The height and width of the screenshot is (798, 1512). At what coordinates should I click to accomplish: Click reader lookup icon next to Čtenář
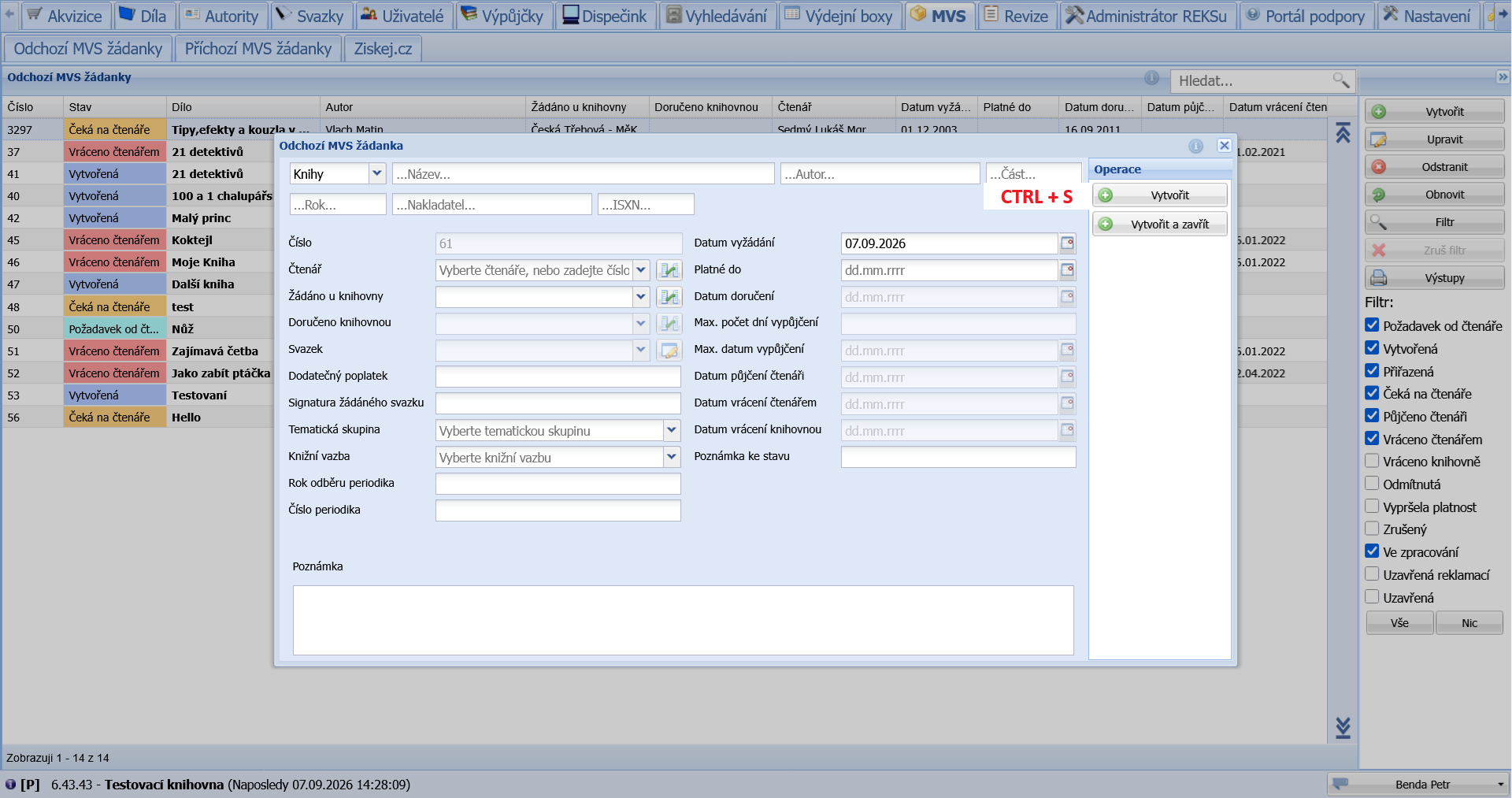point(669,270)
